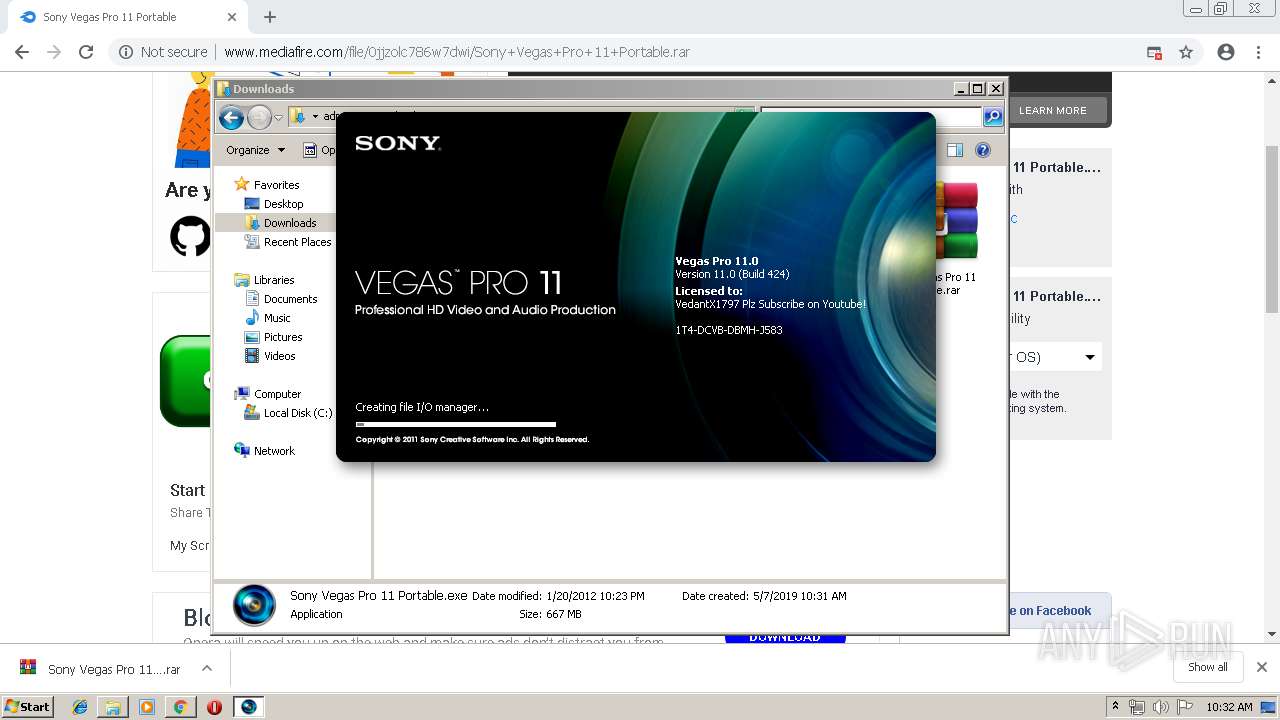View site info for Not secure label

coord(163,52)
